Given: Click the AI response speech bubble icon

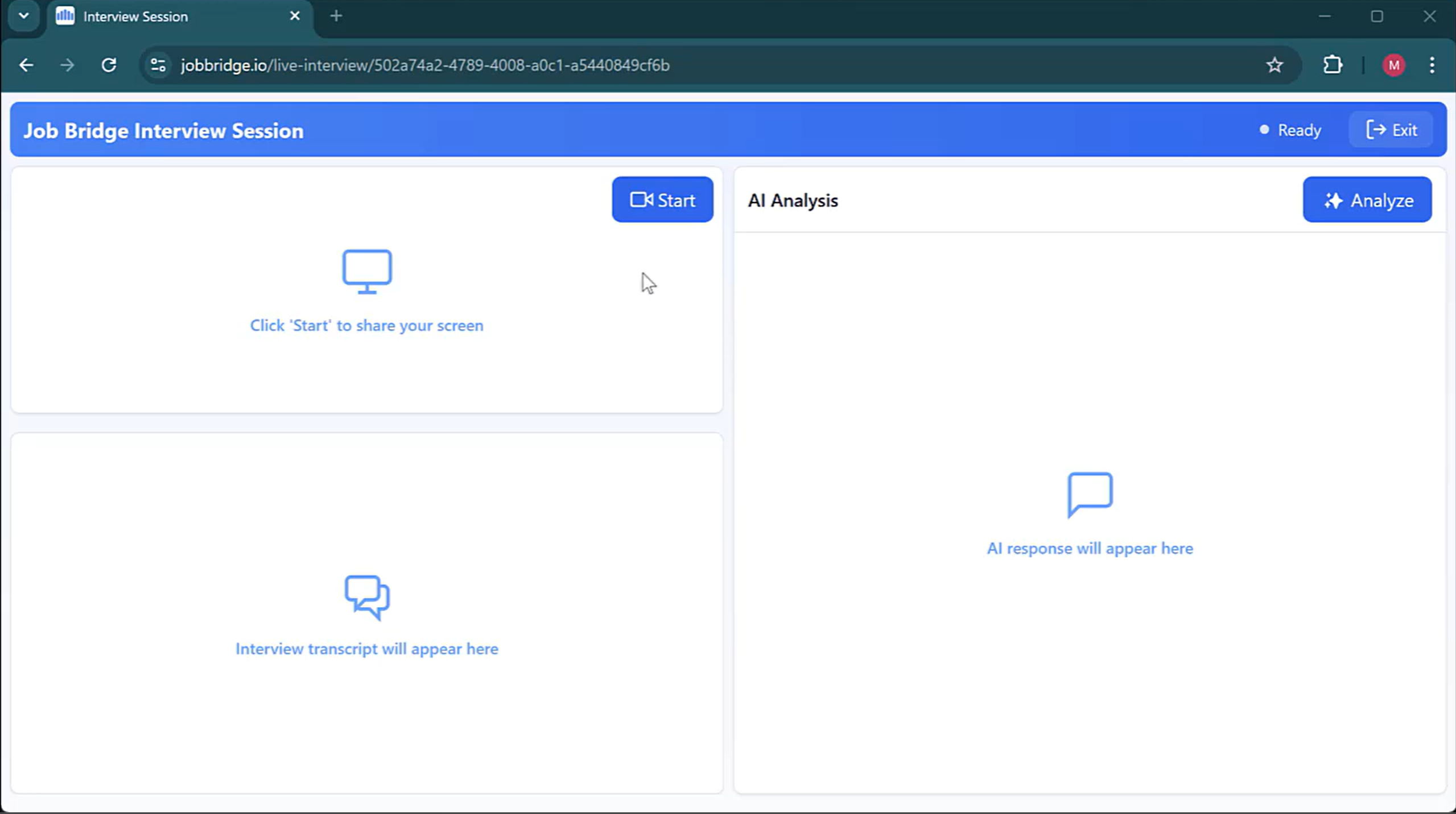Looking at the screenshot, I should 1090,494.
